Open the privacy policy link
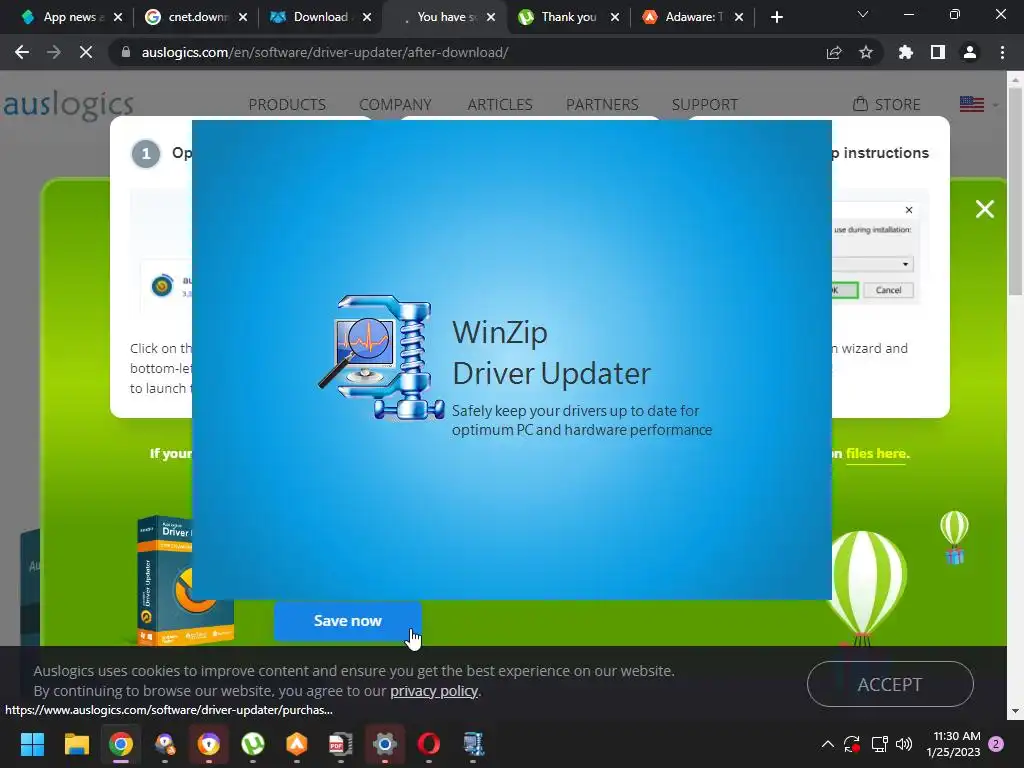 [x=434, y=691]
